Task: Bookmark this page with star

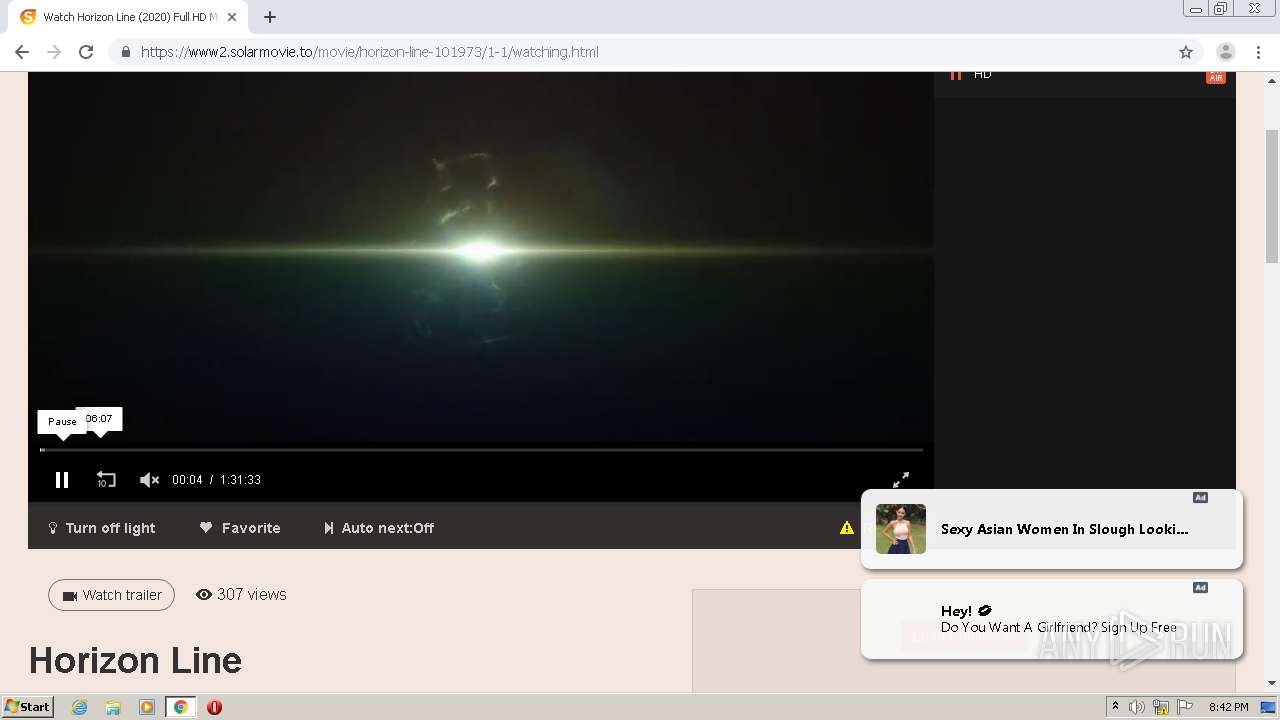Action: 1186,52
